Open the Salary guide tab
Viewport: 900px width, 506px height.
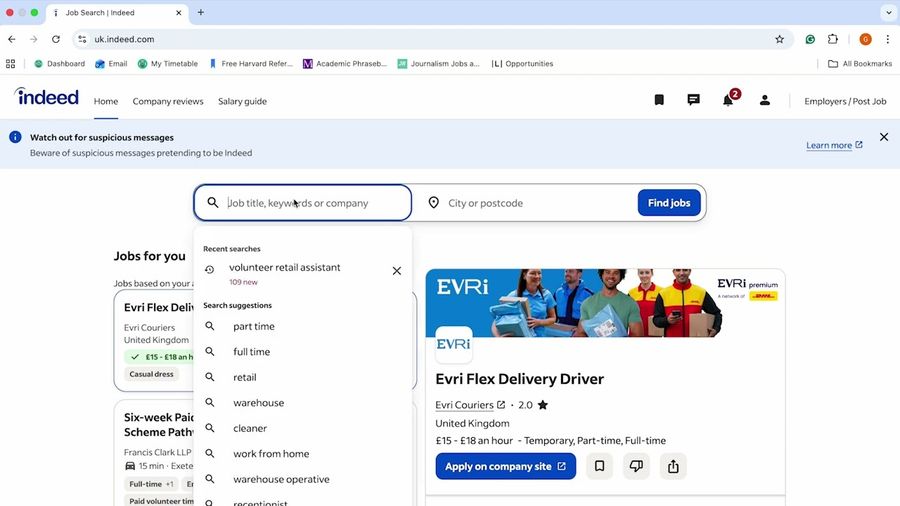[x=242, y=101]
